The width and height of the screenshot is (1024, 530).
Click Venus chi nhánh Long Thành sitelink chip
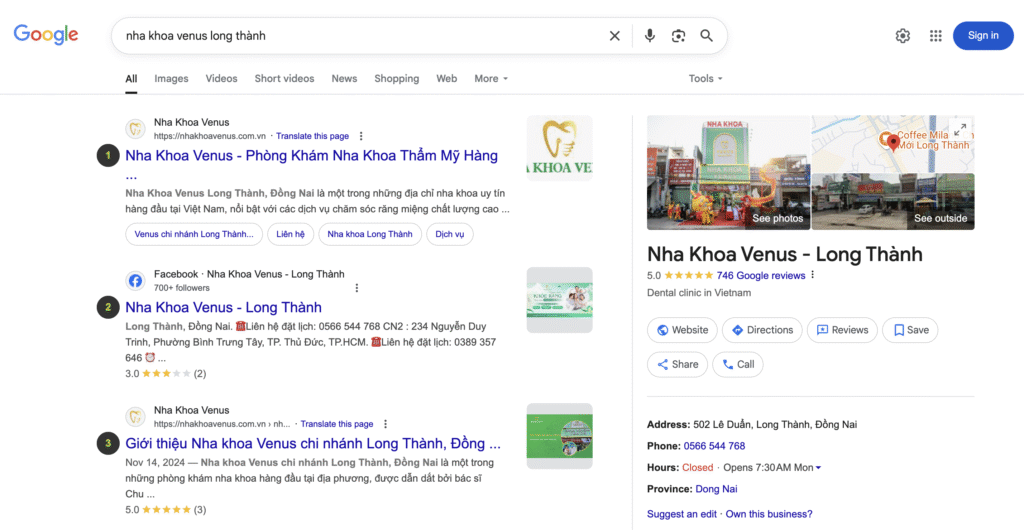194,234
